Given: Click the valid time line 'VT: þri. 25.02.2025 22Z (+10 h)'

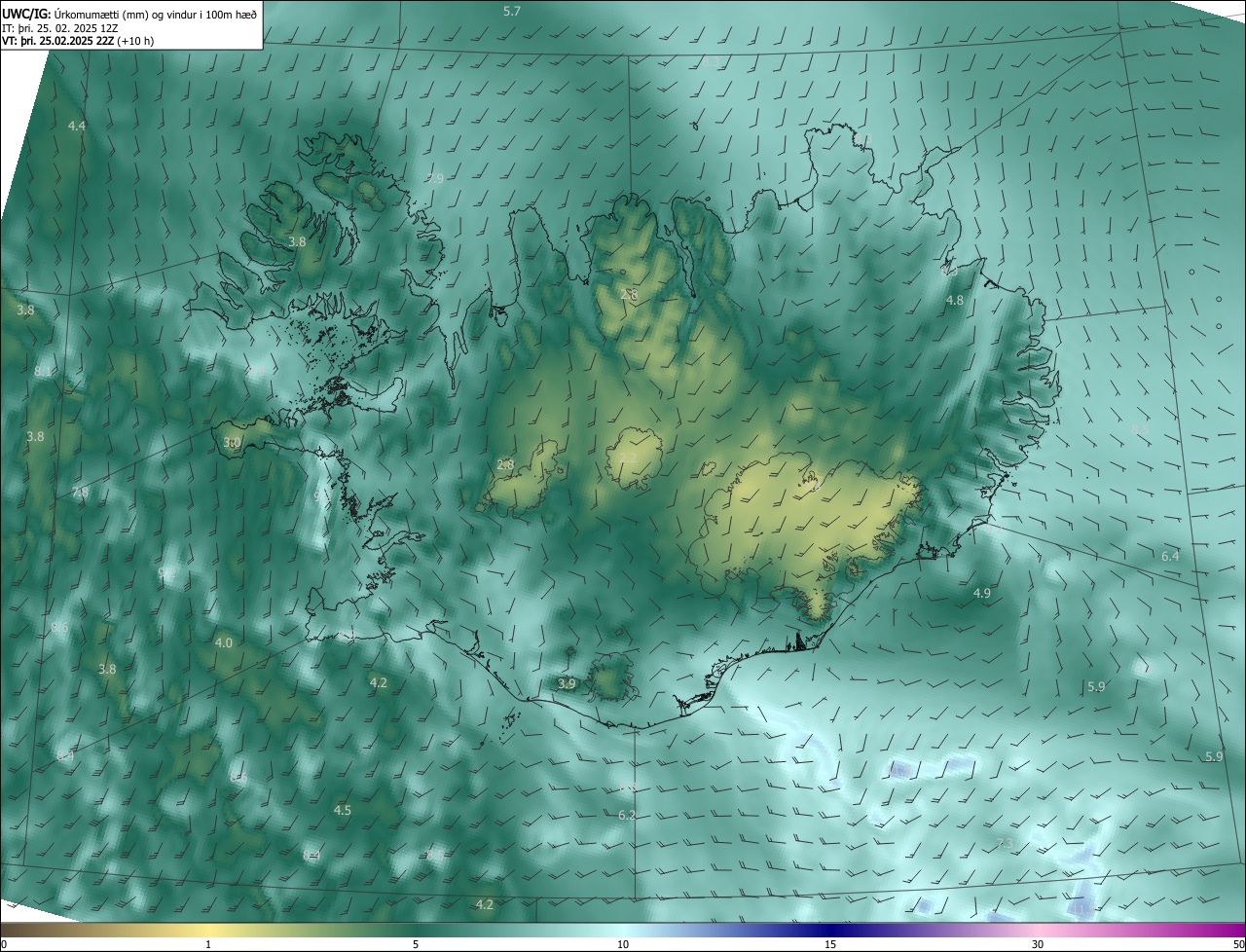Looking at the screenshot, I should click(x=78, y=41).
